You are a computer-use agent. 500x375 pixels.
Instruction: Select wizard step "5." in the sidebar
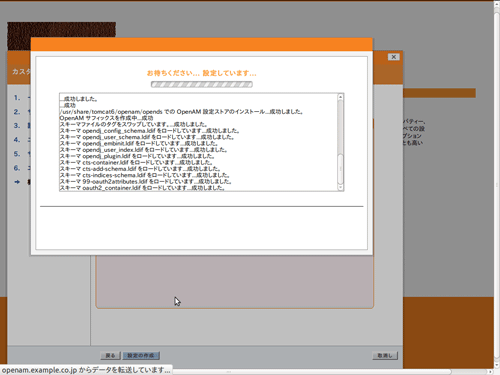pos(17,154)
